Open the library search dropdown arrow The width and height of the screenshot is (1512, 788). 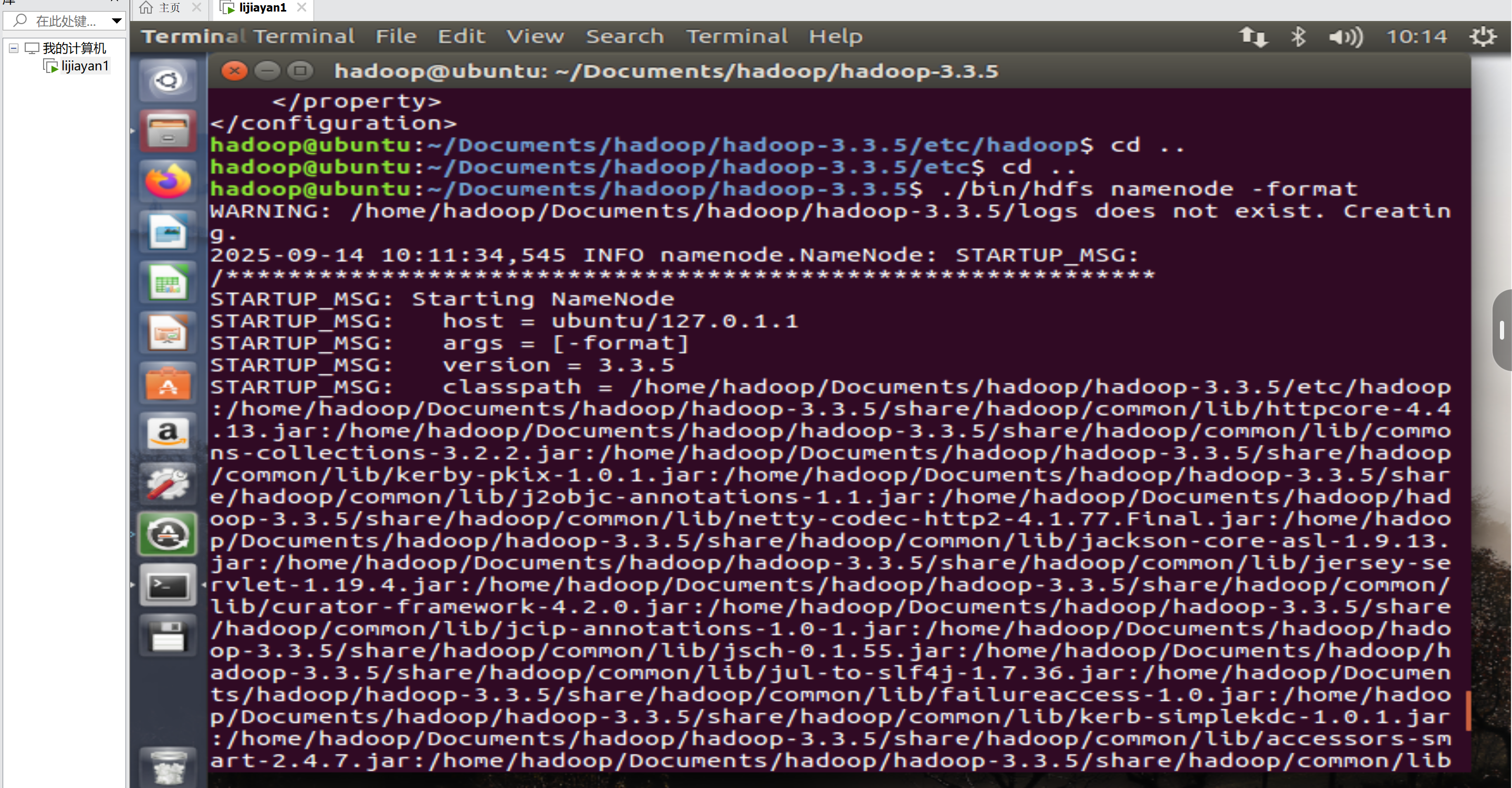[116, 21]
